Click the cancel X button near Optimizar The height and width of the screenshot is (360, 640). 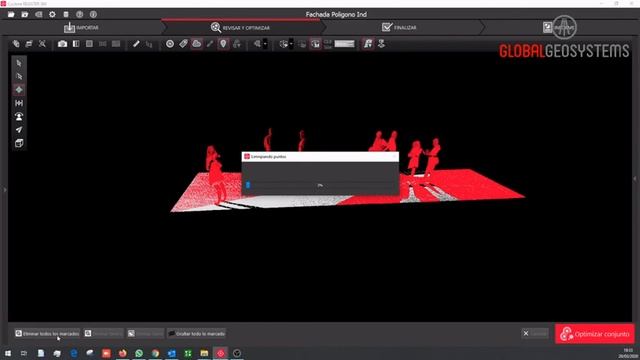(x=535, y=333)
